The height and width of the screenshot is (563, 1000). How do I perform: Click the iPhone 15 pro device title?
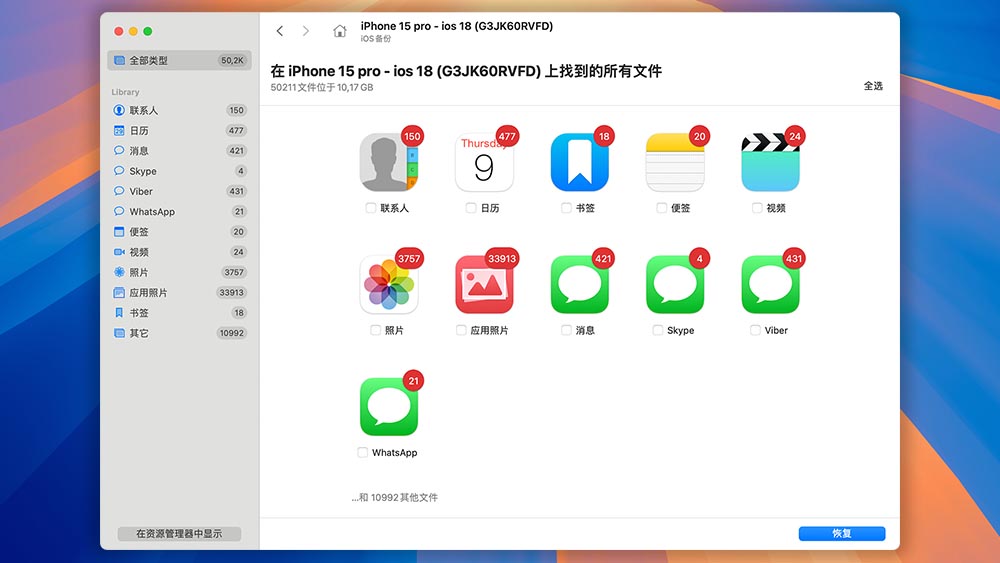point(457,26)
